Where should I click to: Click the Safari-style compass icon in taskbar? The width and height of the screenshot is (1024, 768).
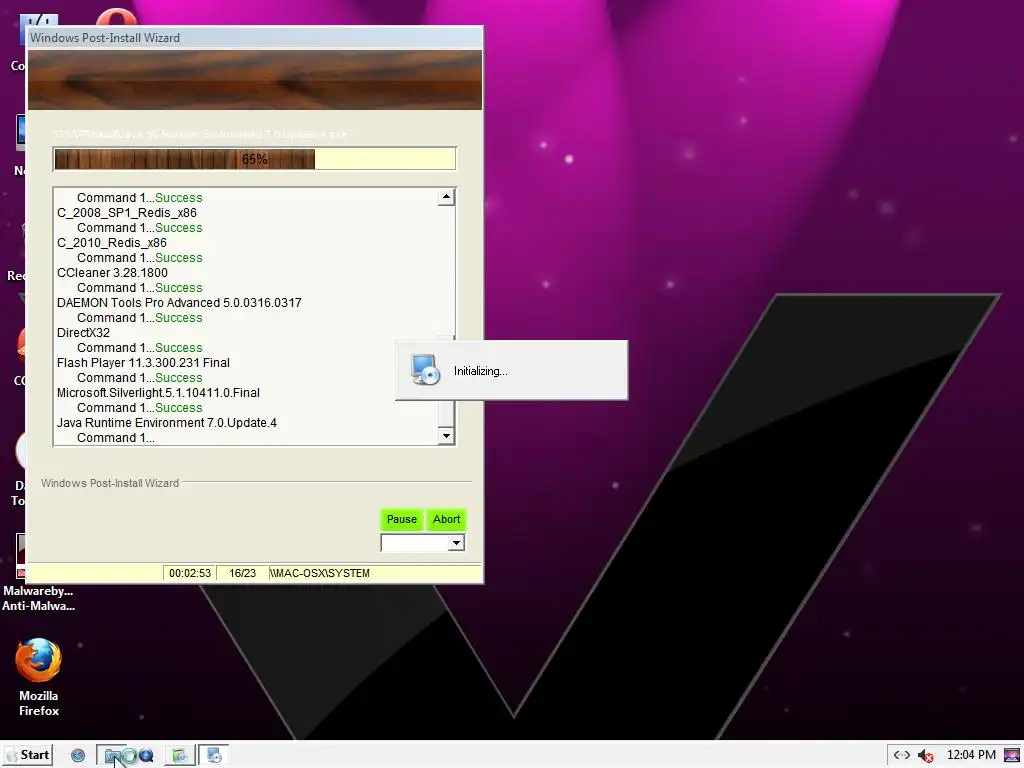coord(78,756)
